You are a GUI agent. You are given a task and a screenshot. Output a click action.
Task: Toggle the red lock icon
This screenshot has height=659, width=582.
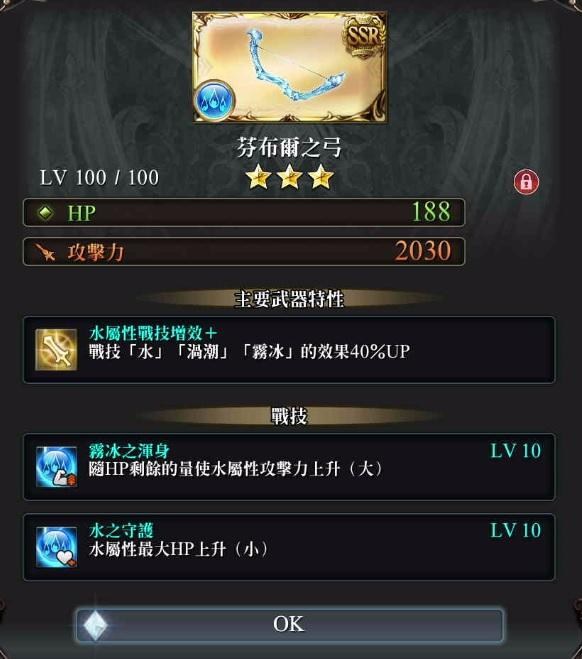pyautogui.click(x=526, y=182)
